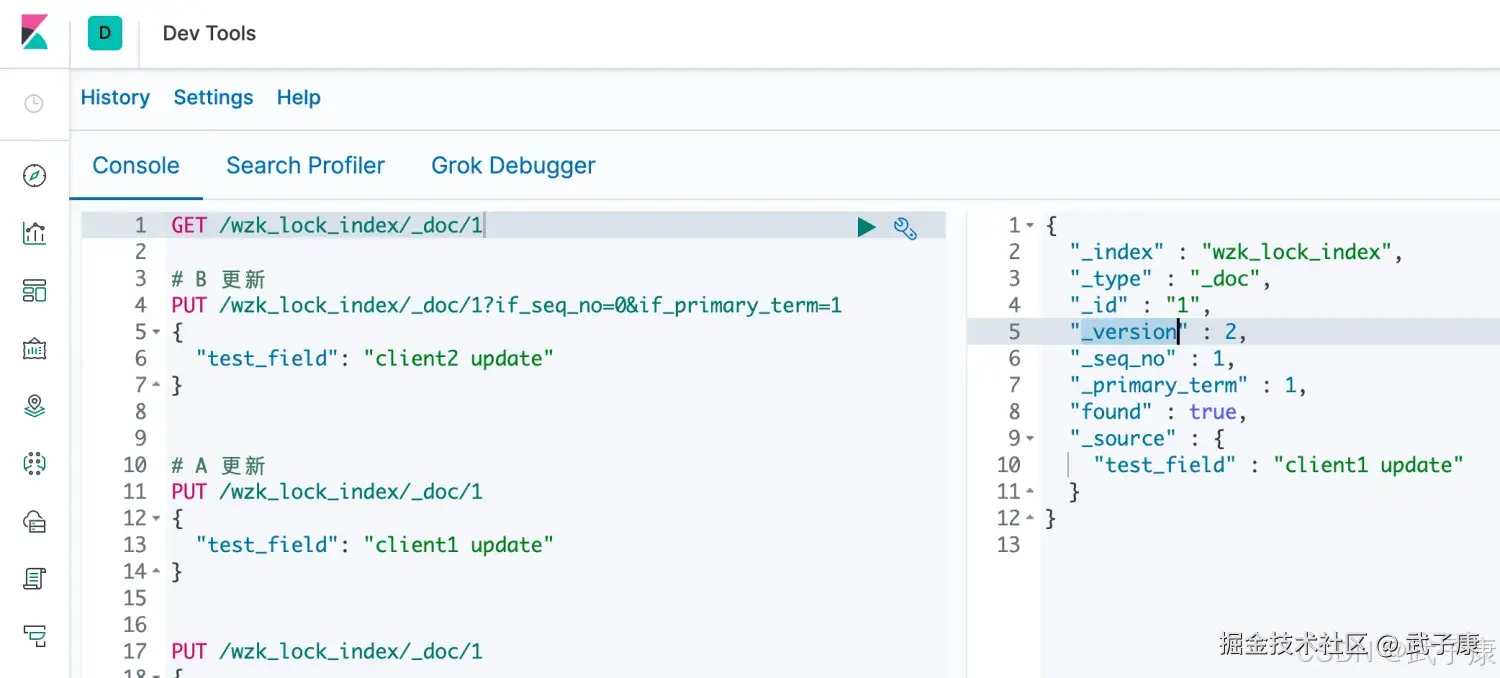Open the Visualize chart icon in sidebar
1500x678 pixels.
click(x=34, y=233)
